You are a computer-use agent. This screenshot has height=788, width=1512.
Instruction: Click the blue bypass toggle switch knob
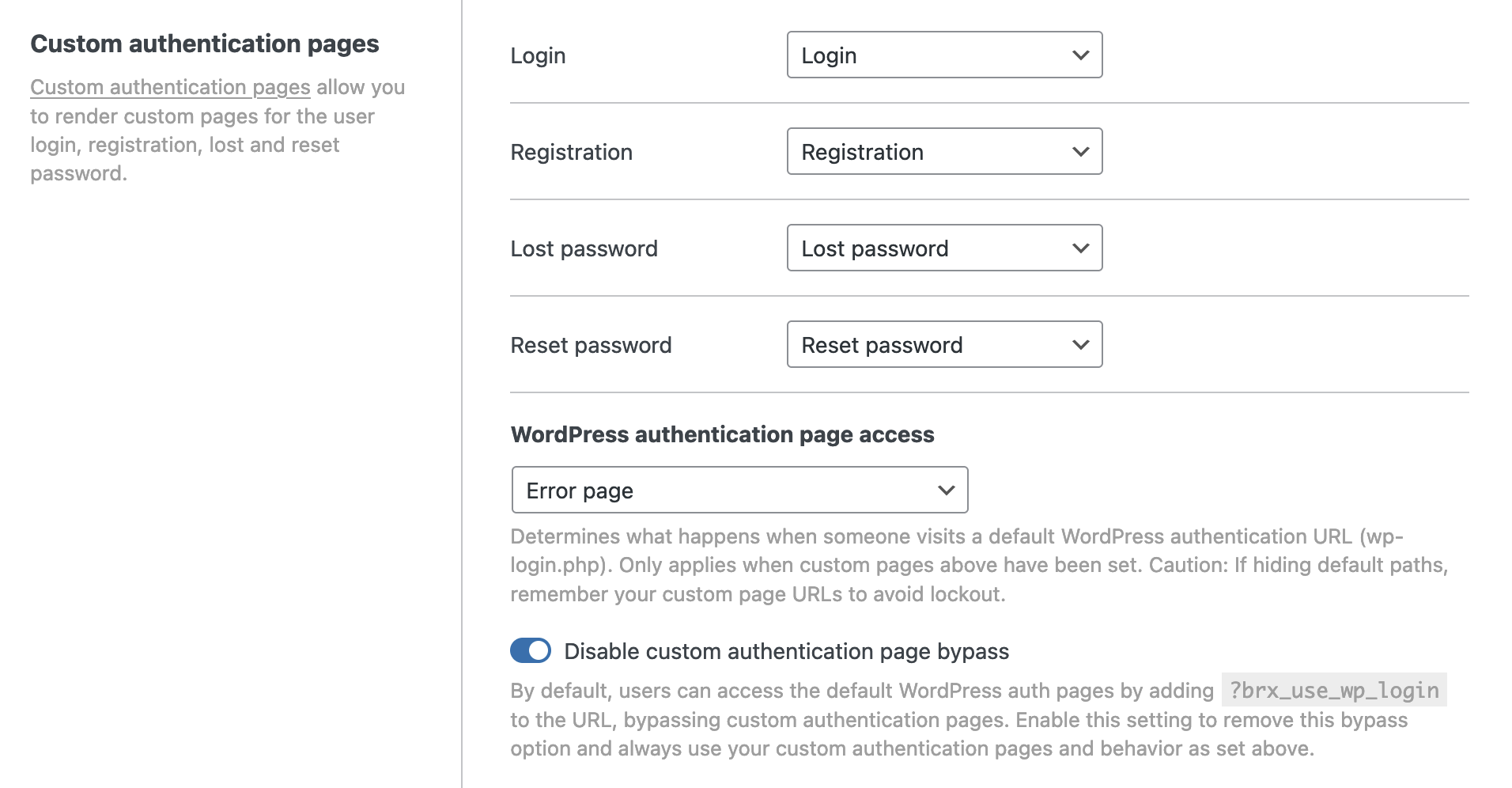tap(541, 650)
